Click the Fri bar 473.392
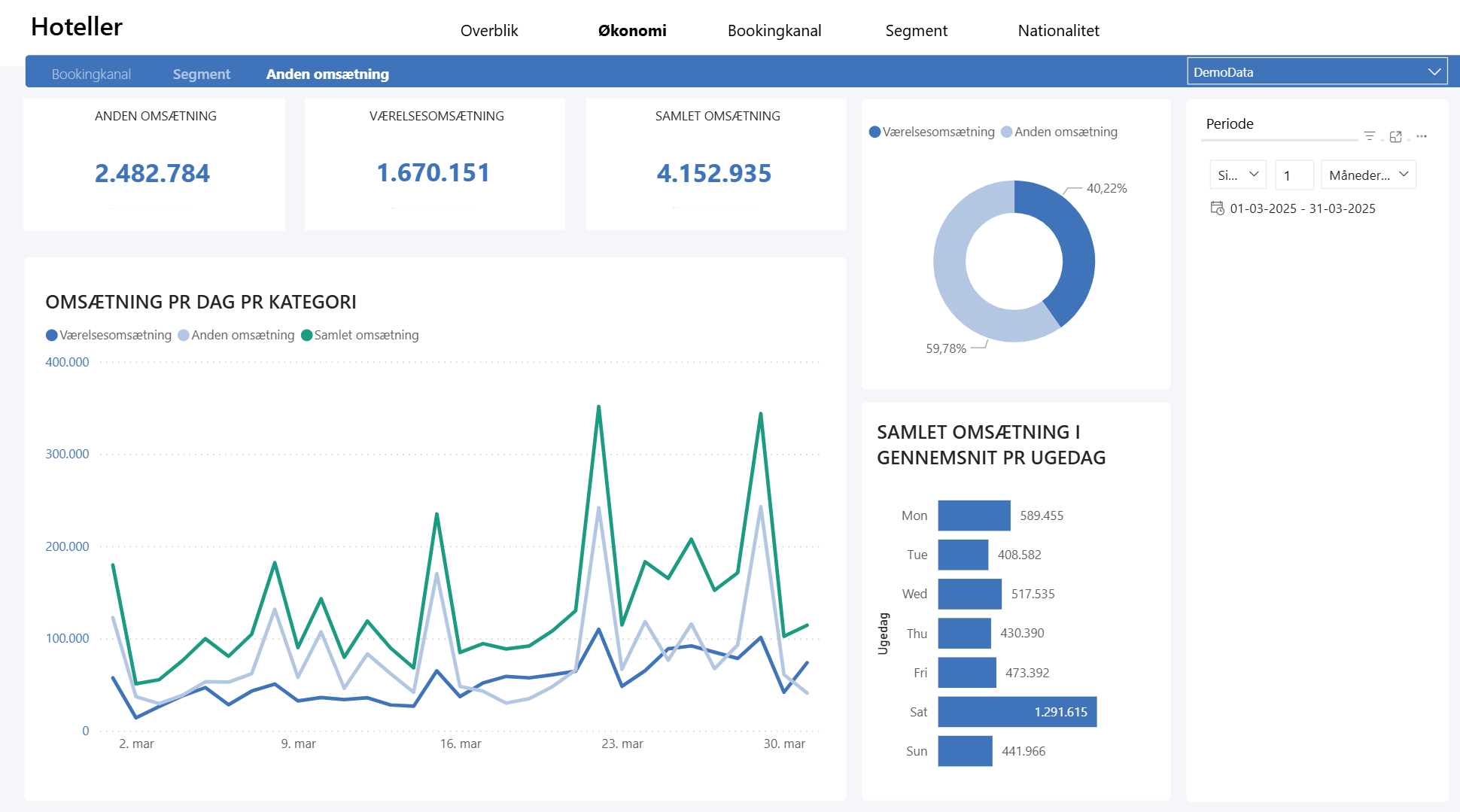The height and width of the screenshot is (812, 1460). pyautogui.click(x=967, y=673)
